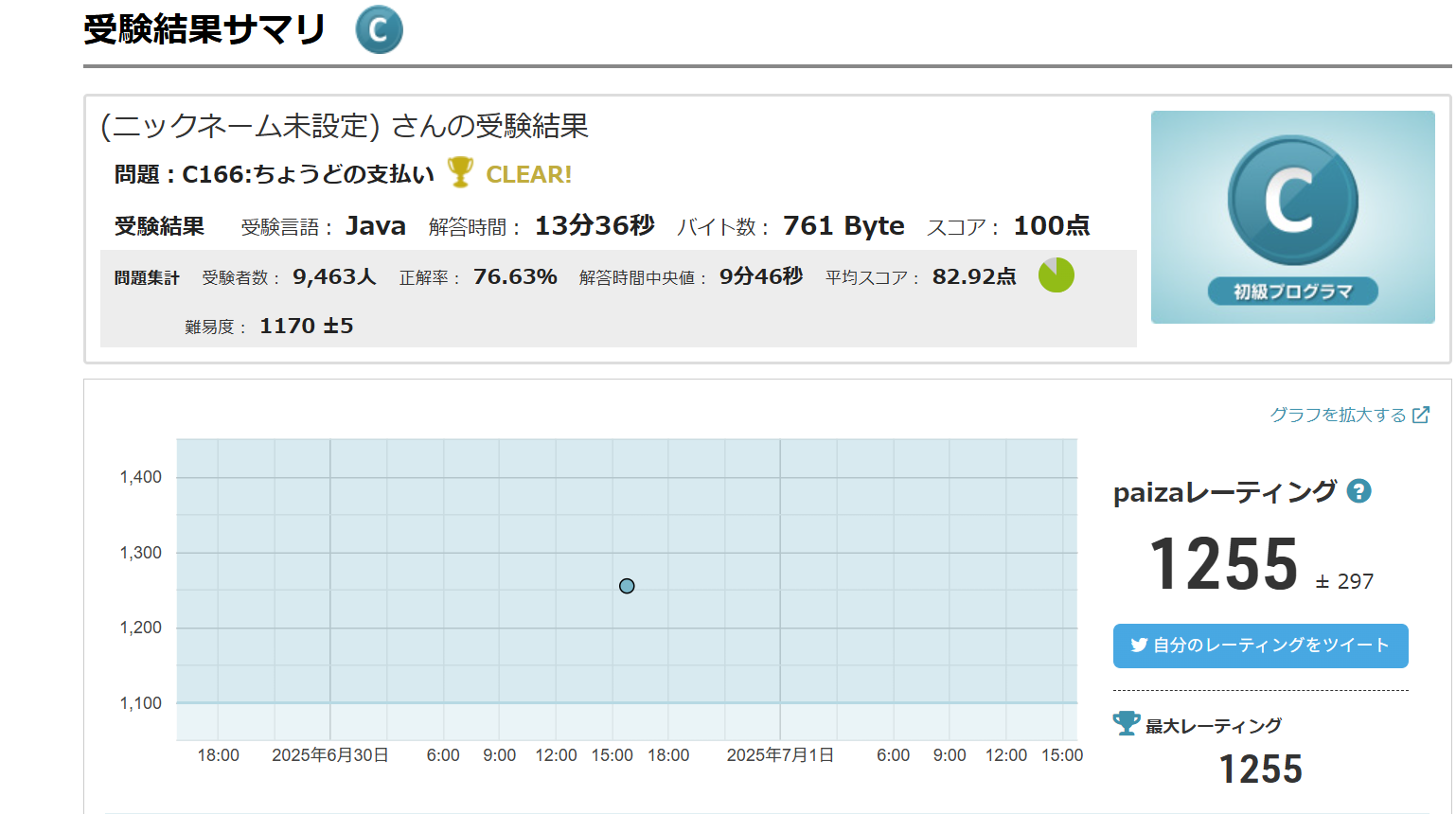
Task: Click the C rank badge beside the page title
Action: (379, 30)
